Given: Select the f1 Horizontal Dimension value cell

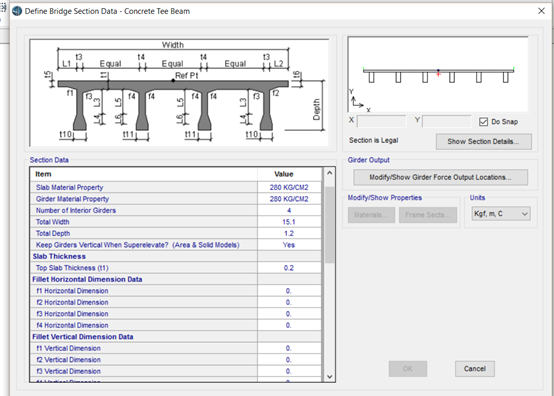Looking at the screenshot, I should pyautogui.click(x=289, y=291).
